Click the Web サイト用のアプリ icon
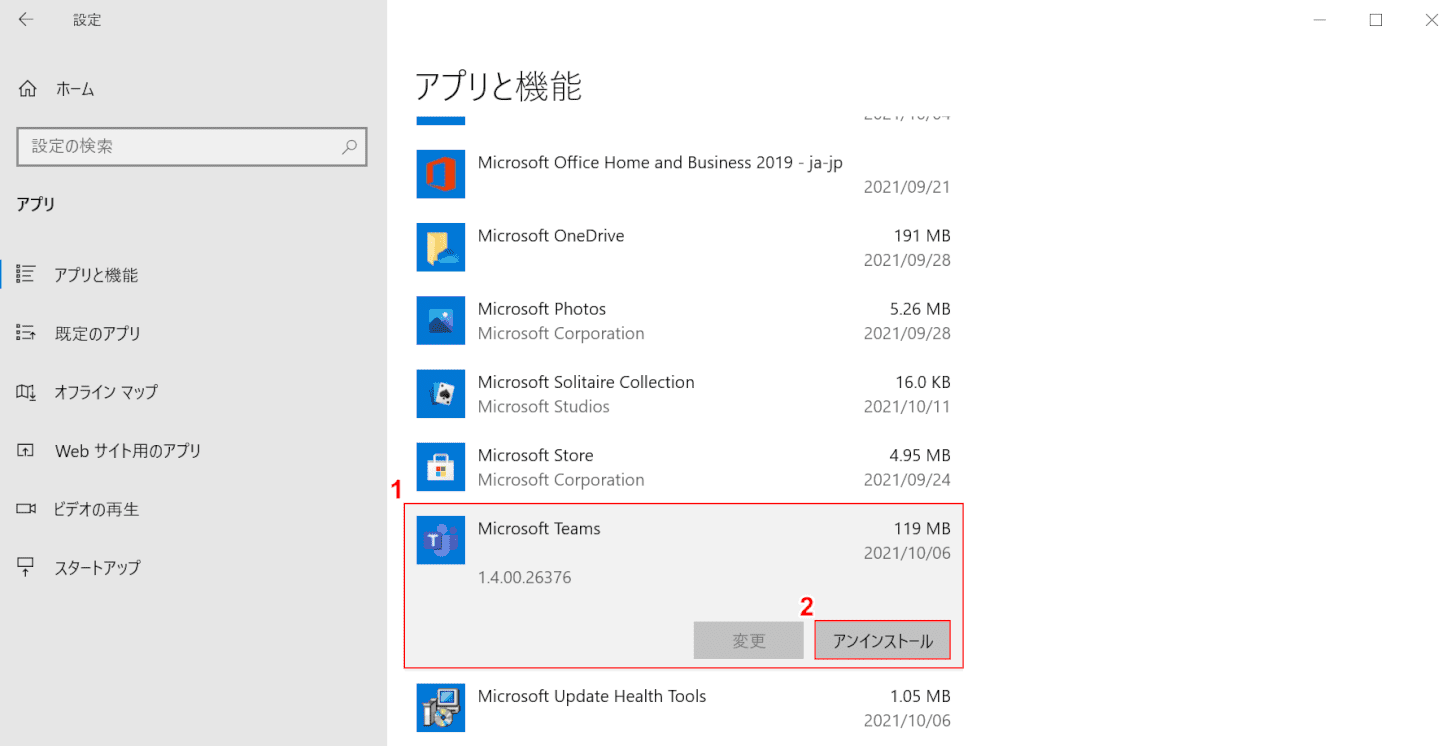Image resolution: width=1456 pixels, height=746 pixels. pos(27,450)
